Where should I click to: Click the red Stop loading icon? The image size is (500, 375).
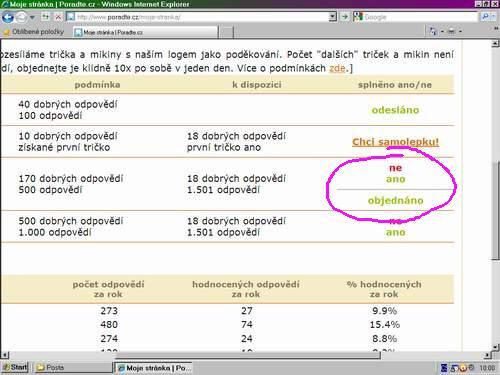click(x=58, y=17)
